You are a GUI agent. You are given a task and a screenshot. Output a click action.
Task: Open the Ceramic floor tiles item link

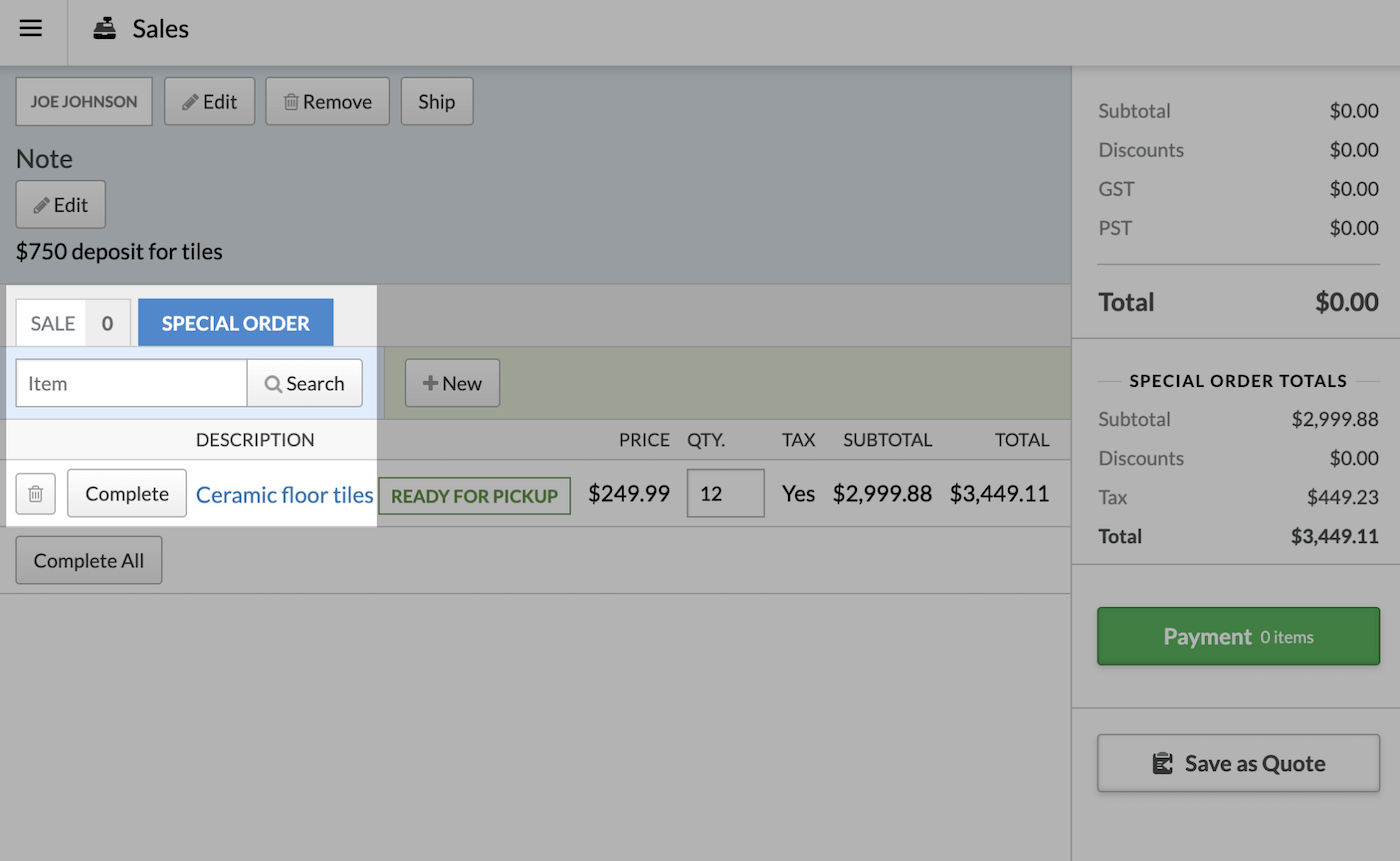tap(284, 494)
